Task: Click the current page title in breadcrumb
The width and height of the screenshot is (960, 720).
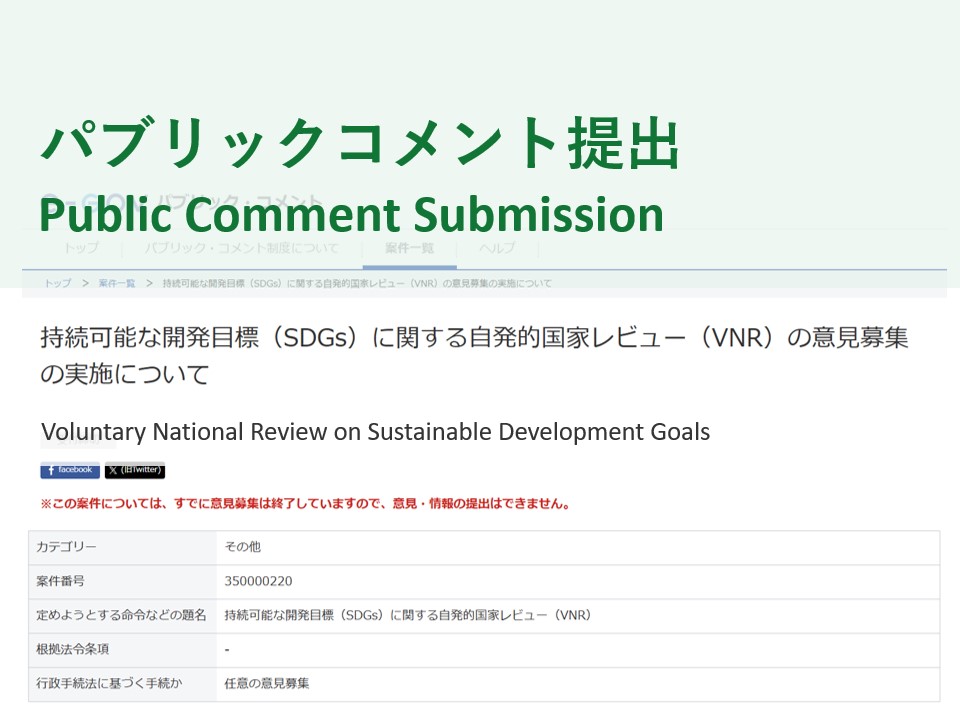Action: 356,283
